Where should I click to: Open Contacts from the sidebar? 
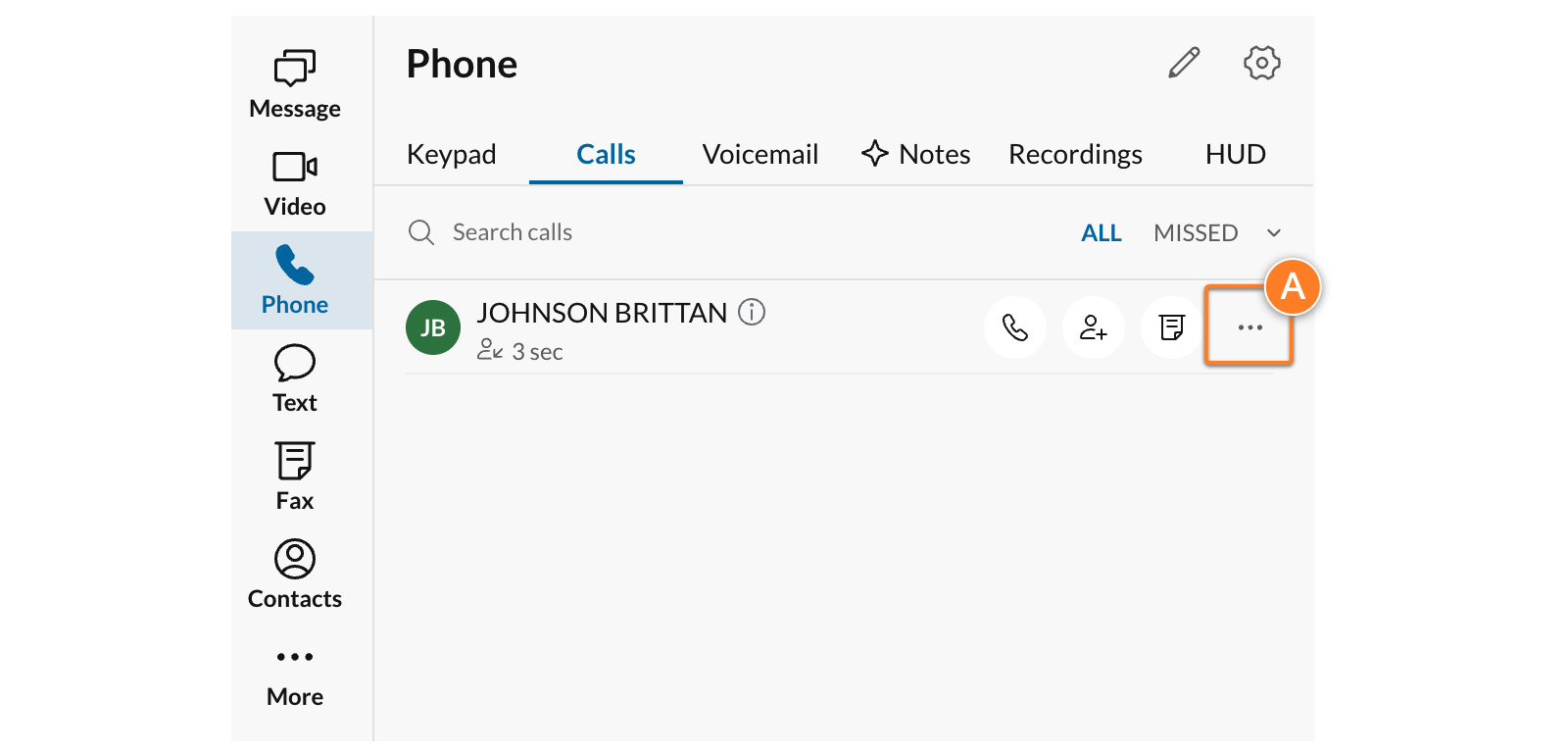coord(293,574)
